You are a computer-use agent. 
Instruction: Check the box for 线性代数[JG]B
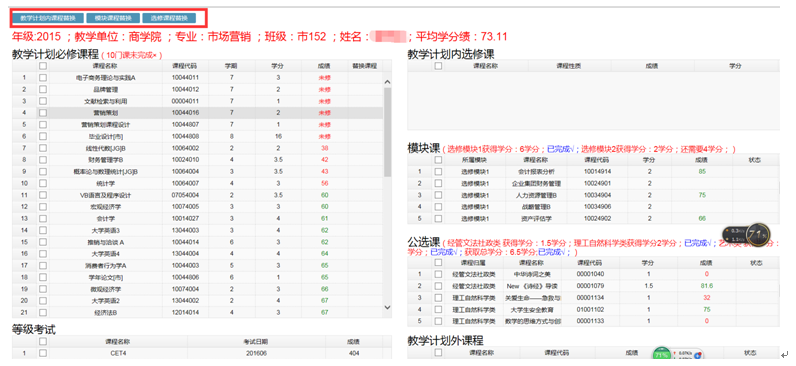[43, 148]
